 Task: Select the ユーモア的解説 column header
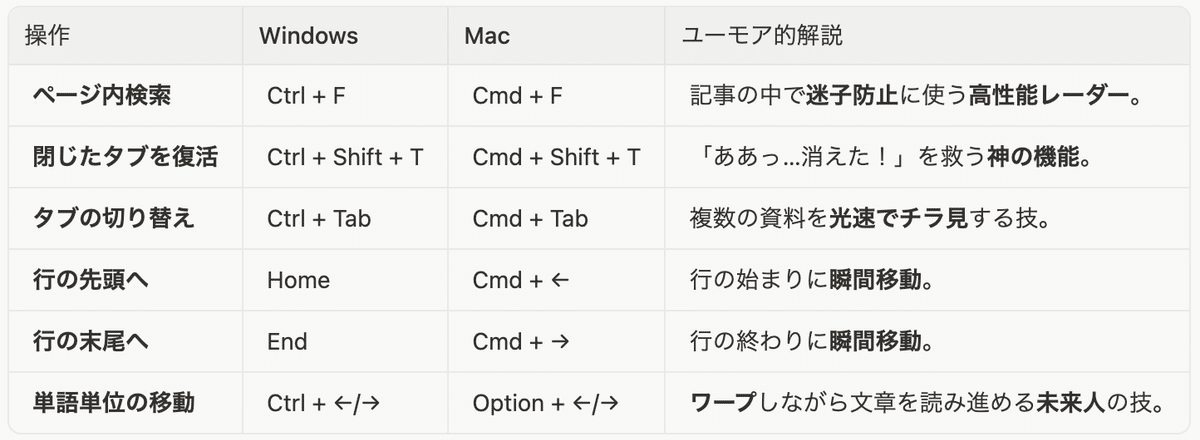762,36
